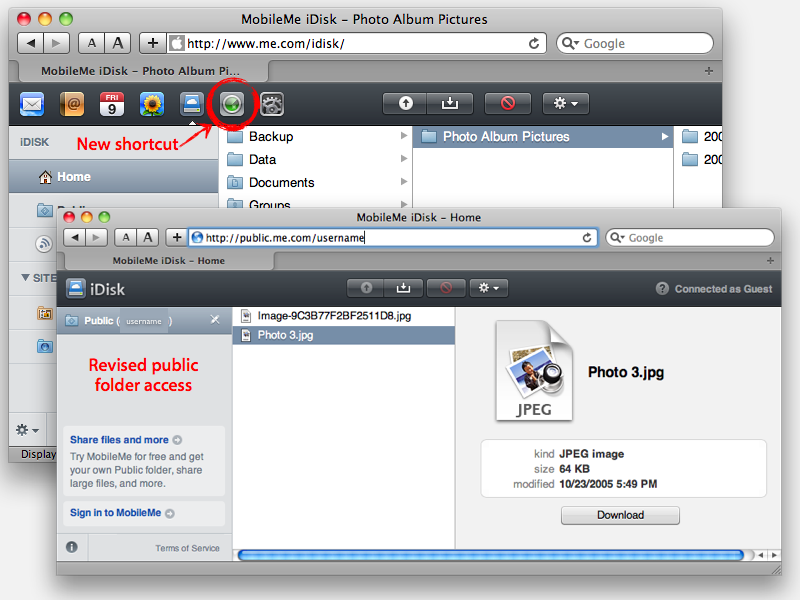
Task: Add bookmark with plus button in the back window
Action: click(153, 43)
